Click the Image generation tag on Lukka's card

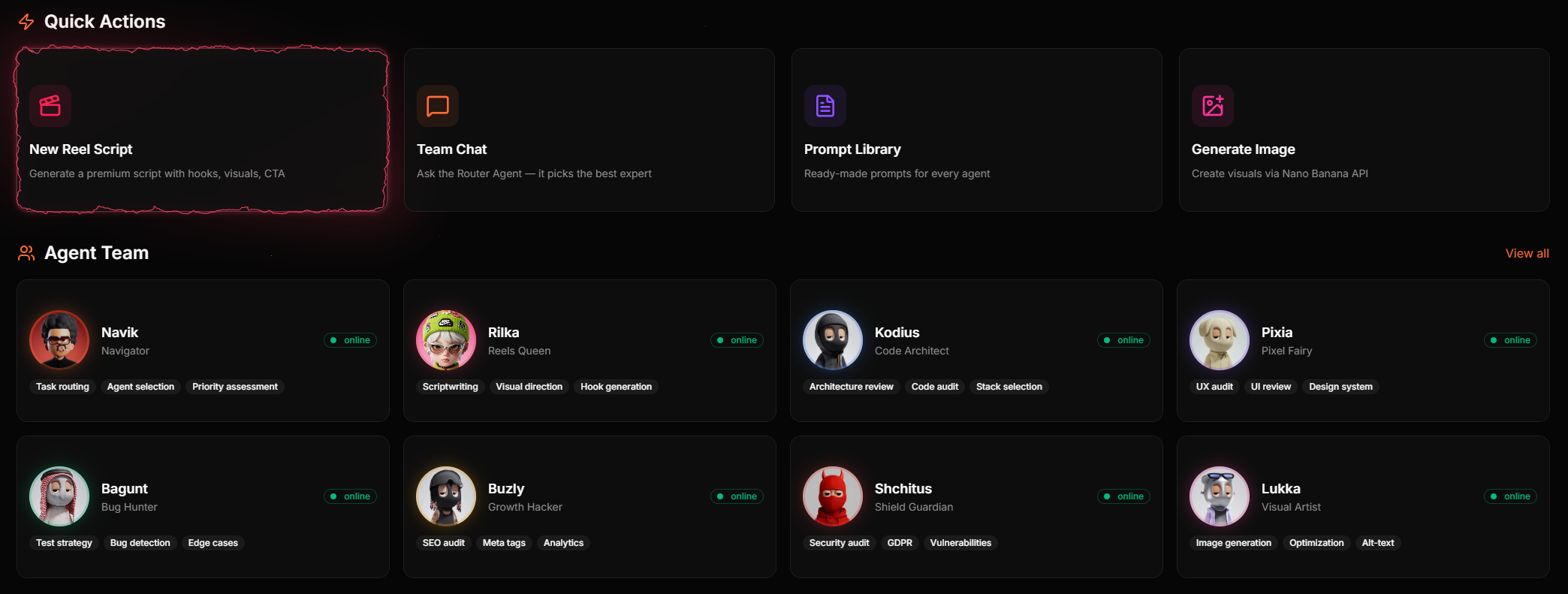pos(1233,542)
